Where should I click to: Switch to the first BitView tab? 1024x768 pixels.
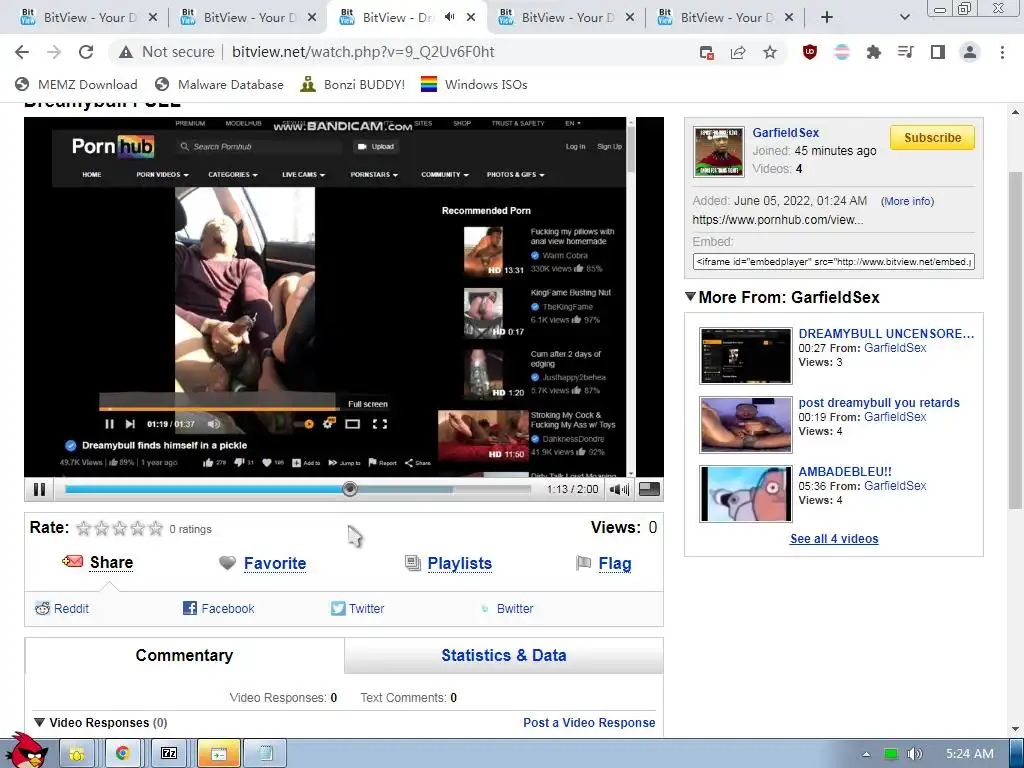tap(88, 18)
